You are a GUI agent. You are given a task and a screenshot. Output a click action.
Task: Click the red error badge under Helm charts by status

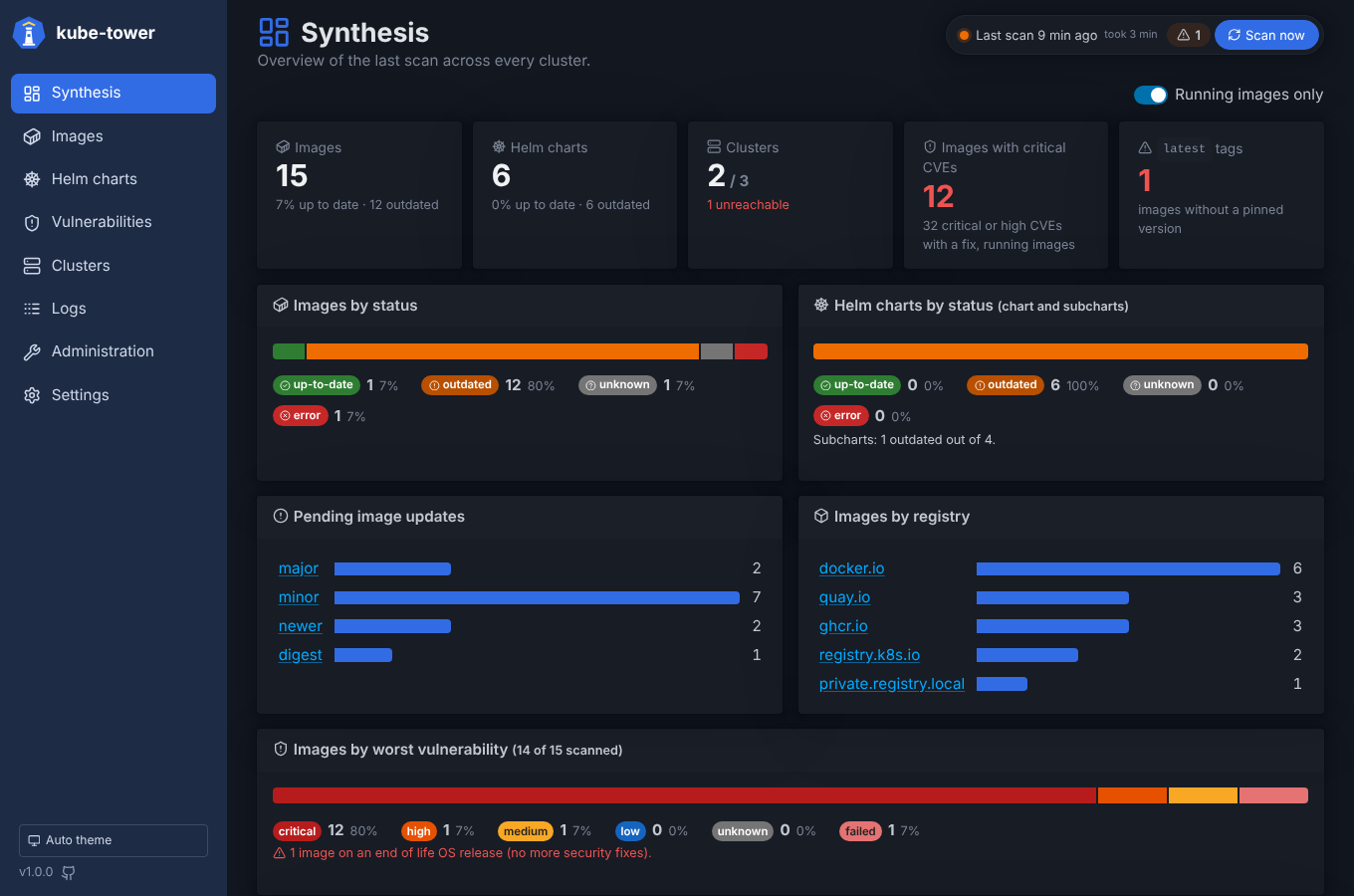pos(841,416)
